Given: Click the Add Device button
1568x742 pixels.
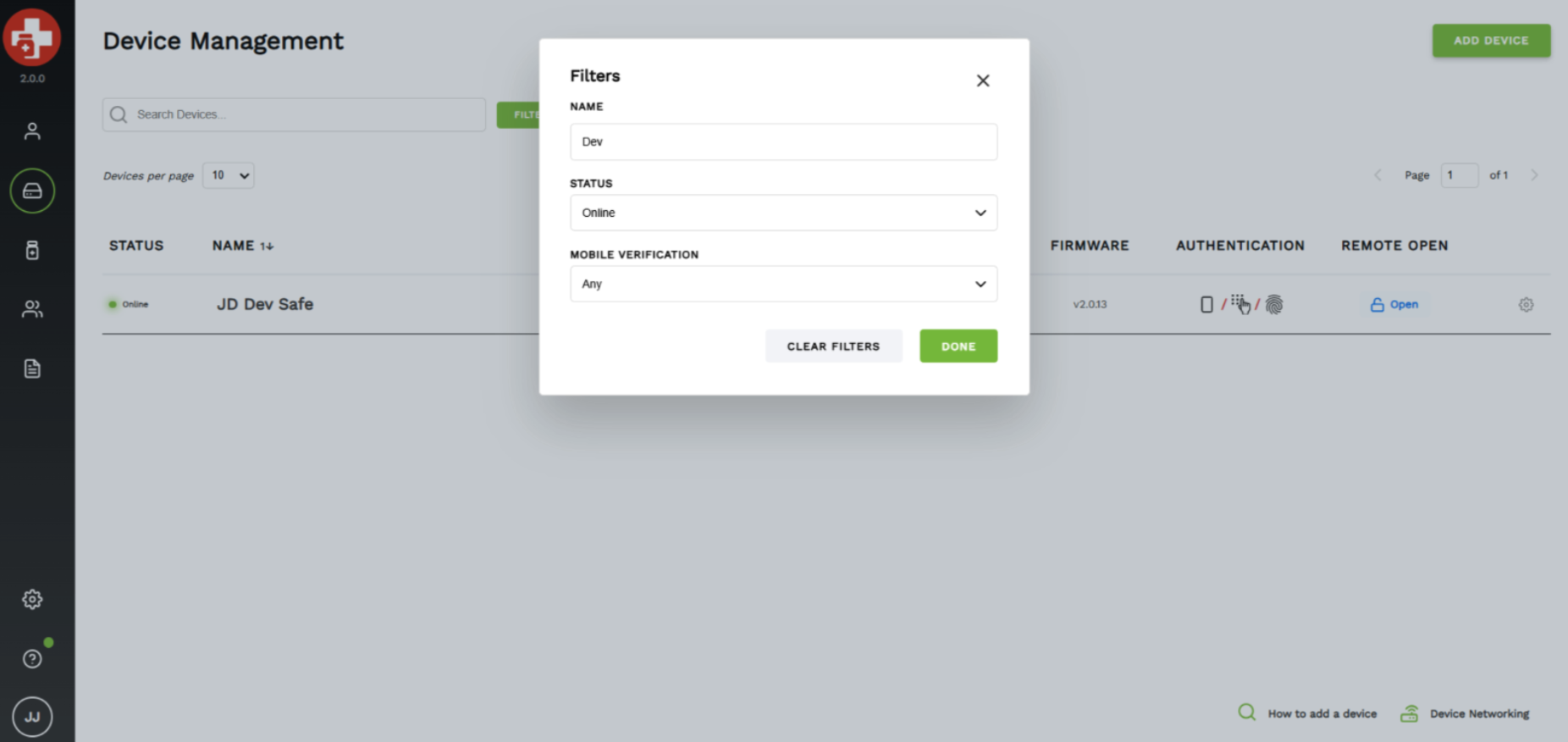Looking at the screenshot, I should click(x=1491, y=41).
